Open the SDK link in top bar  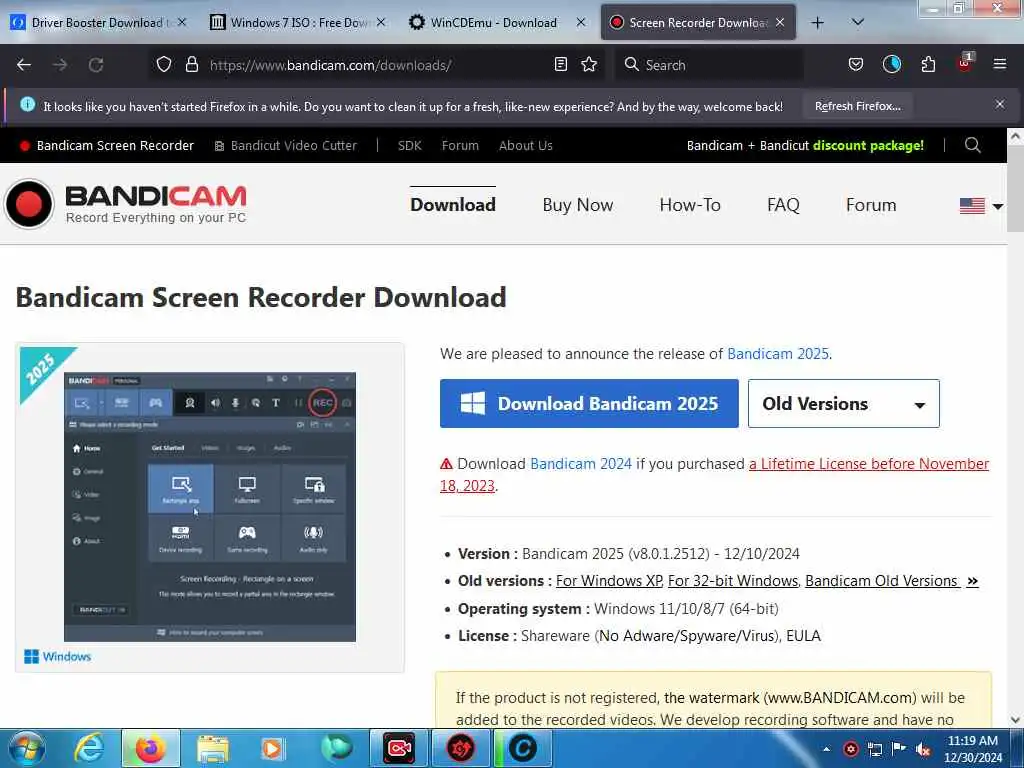pos(409,146)
